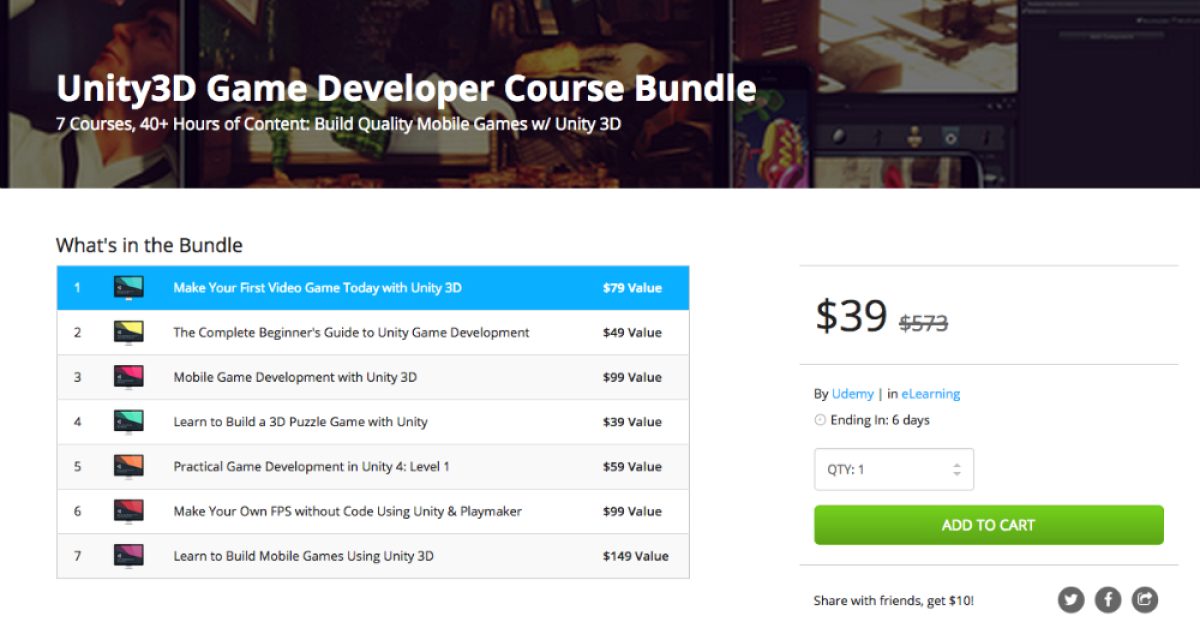Open the eLearning category link

coord(930,394)
